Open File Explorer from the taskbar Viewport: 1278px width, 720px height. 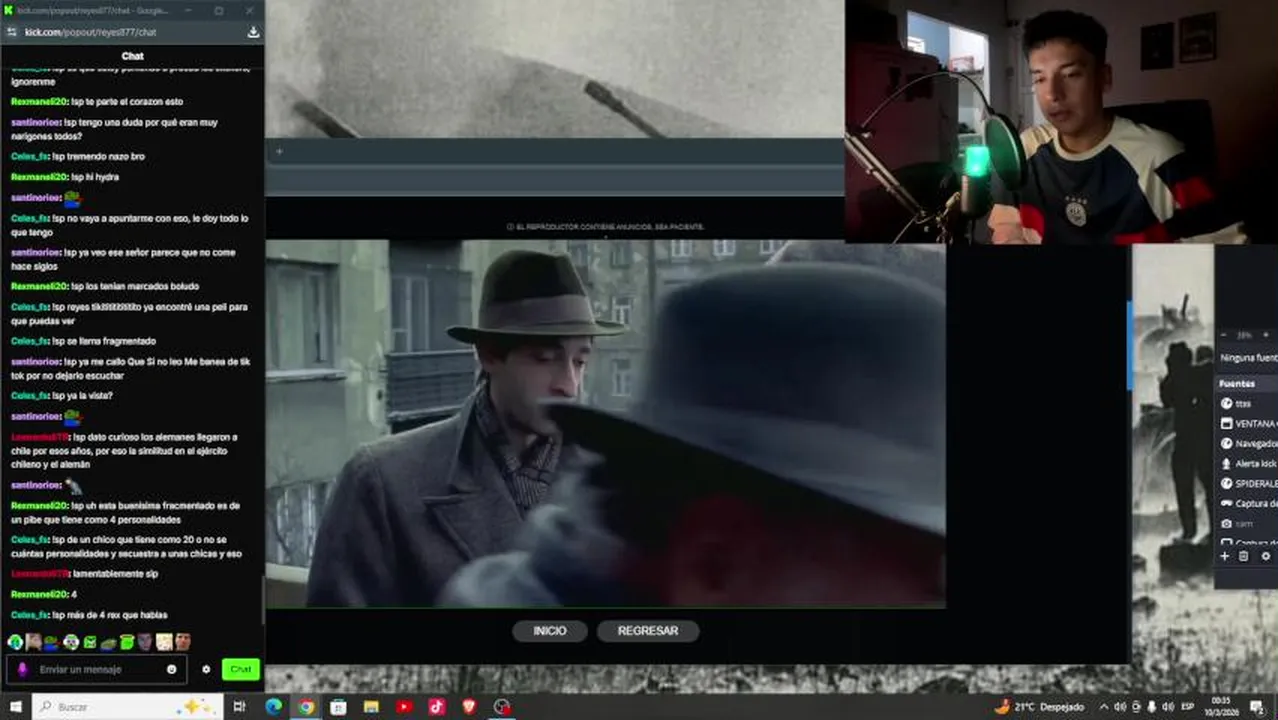click(x=371, y=706)
